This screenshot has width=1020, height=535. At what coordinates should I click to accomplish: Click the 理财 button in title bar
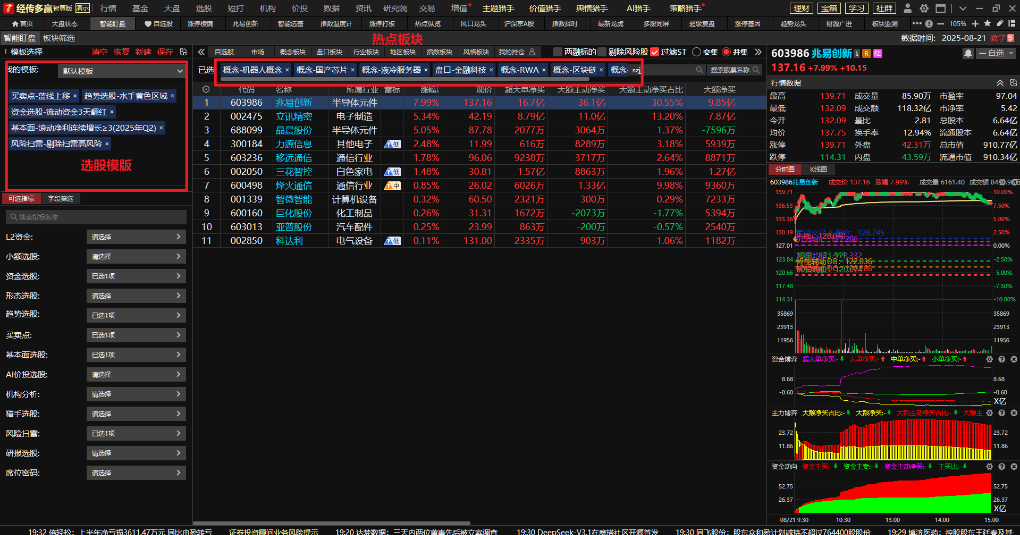(x=801, y=8)
